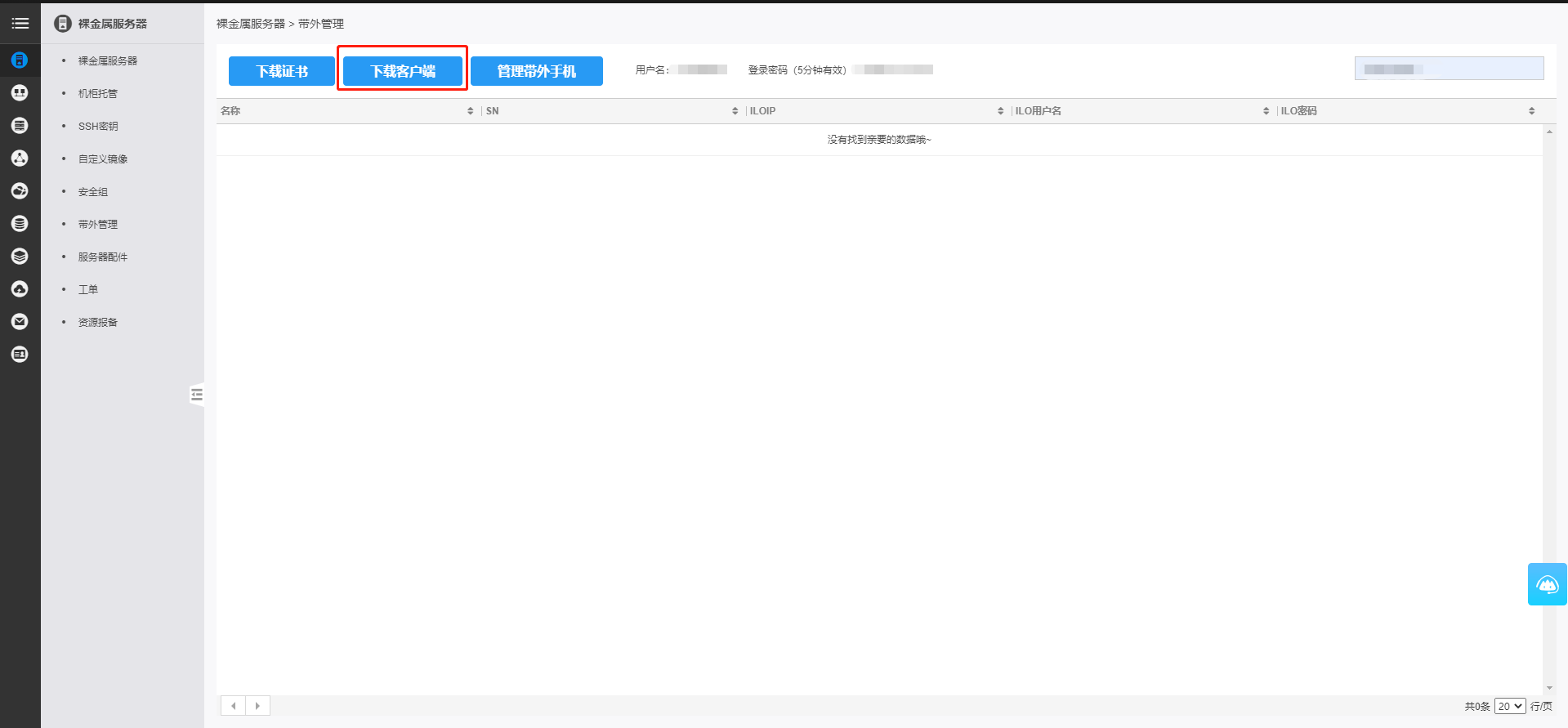Open 服务器配件 in the sidebar
Screen dimensions: 1568x728
coord(103,257)
